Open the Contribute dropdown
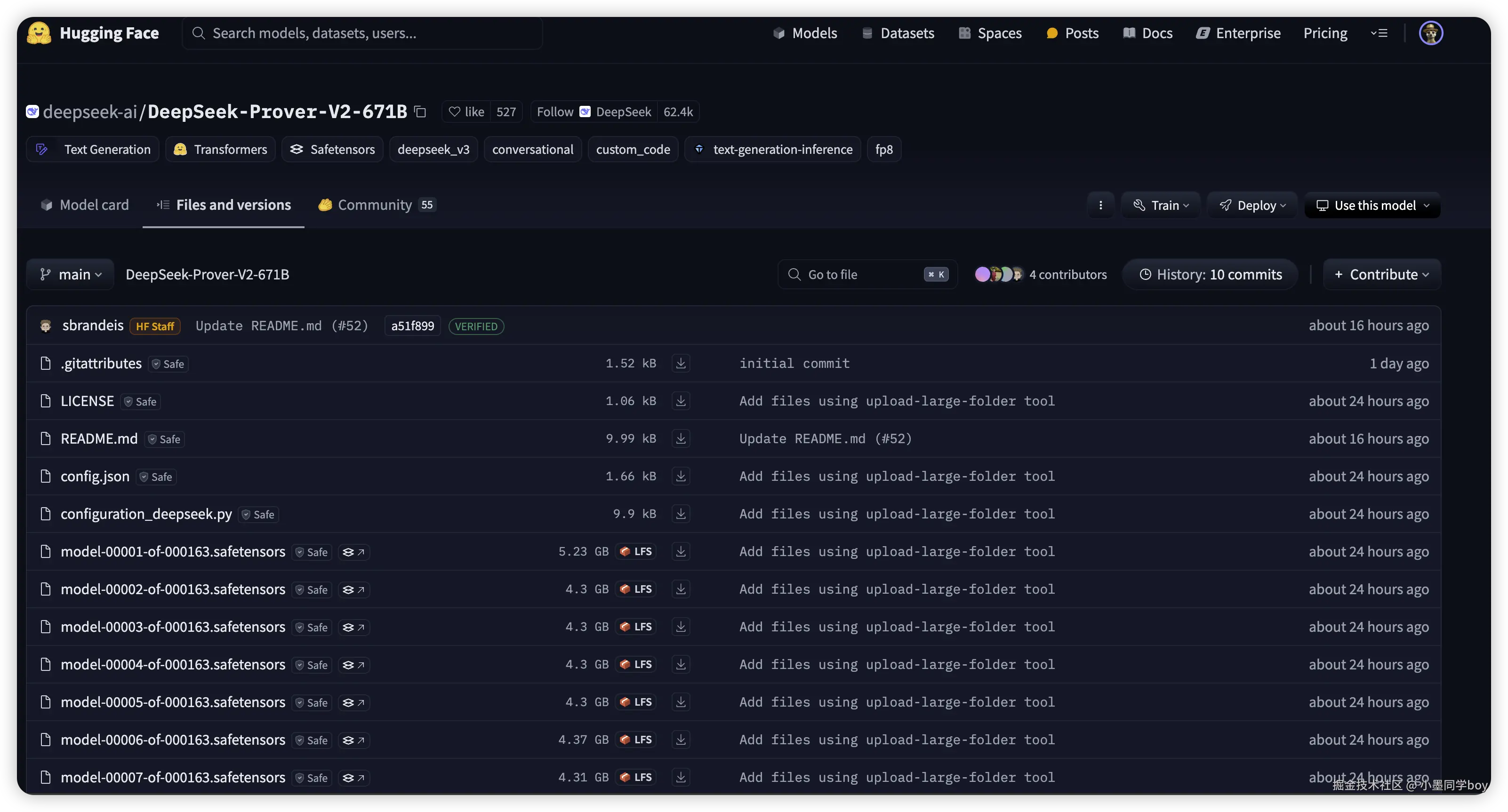The height and width of the screenshot is (812, 1508). coord(1381,274)
